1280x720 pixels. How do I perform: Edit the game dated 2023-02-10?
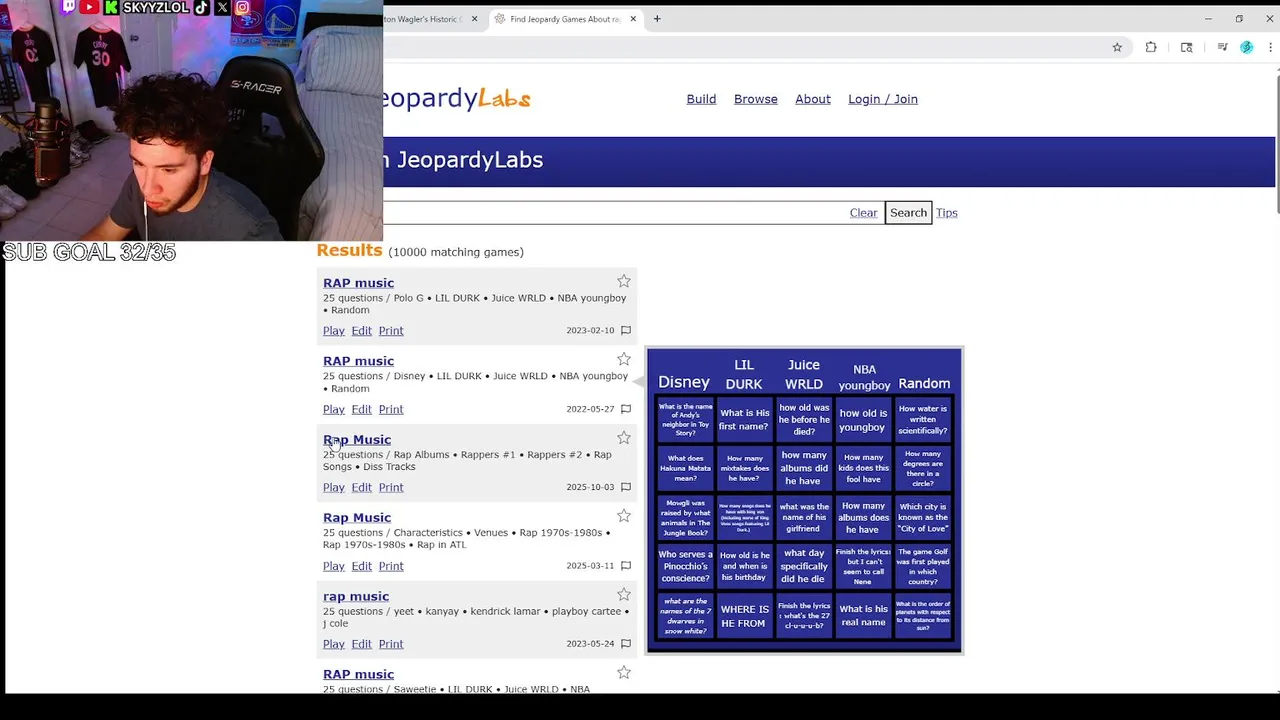coord(362,331)
